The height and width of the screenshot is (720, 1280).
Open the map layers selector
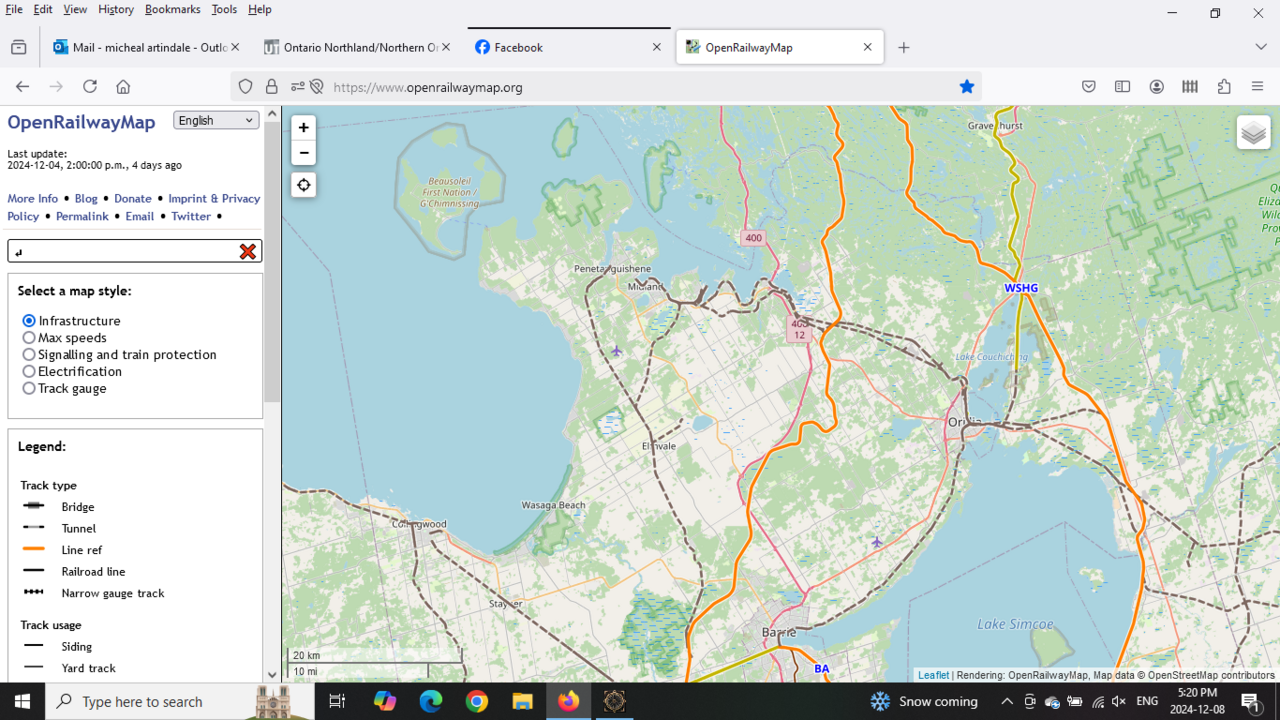(1253, 132)
